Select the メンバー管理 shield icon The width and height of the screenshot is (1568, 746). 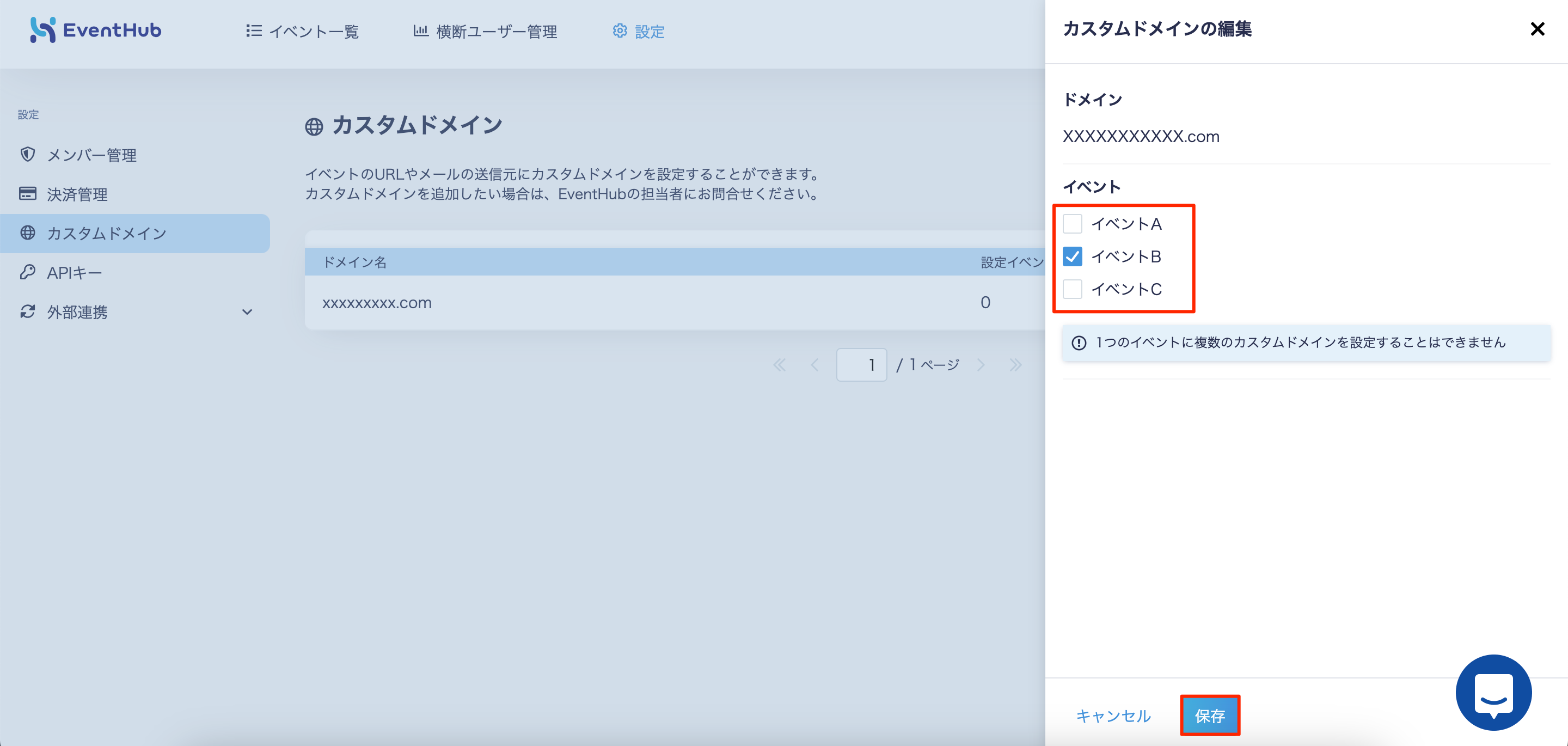coord(27,154)
